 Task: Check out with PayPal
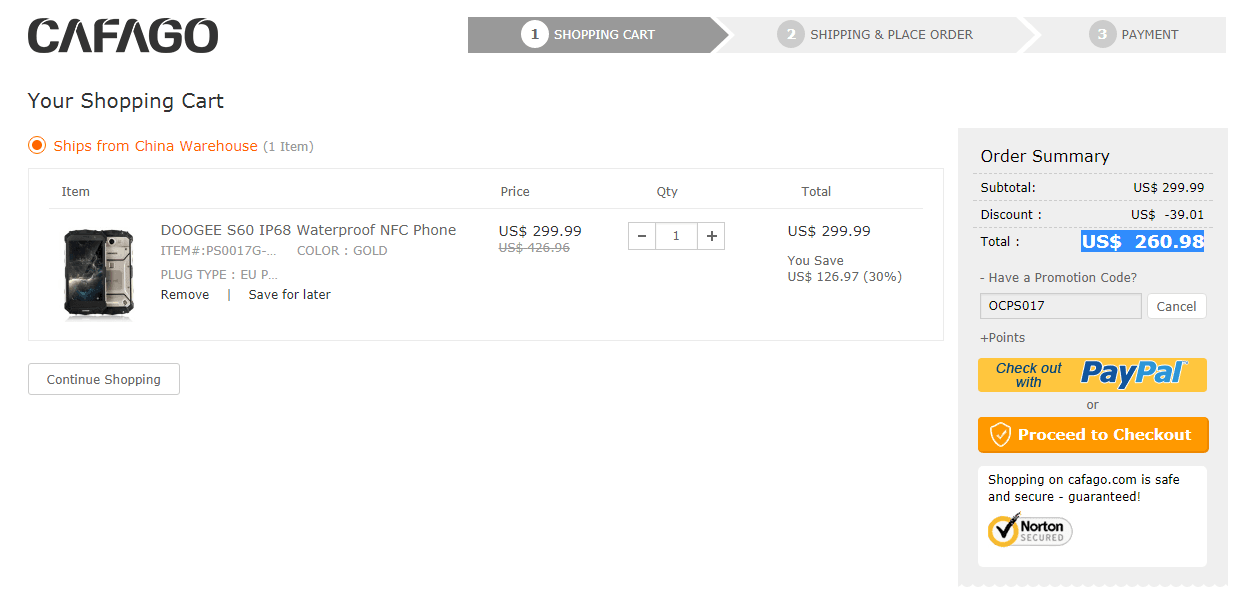pos(1092,375)
